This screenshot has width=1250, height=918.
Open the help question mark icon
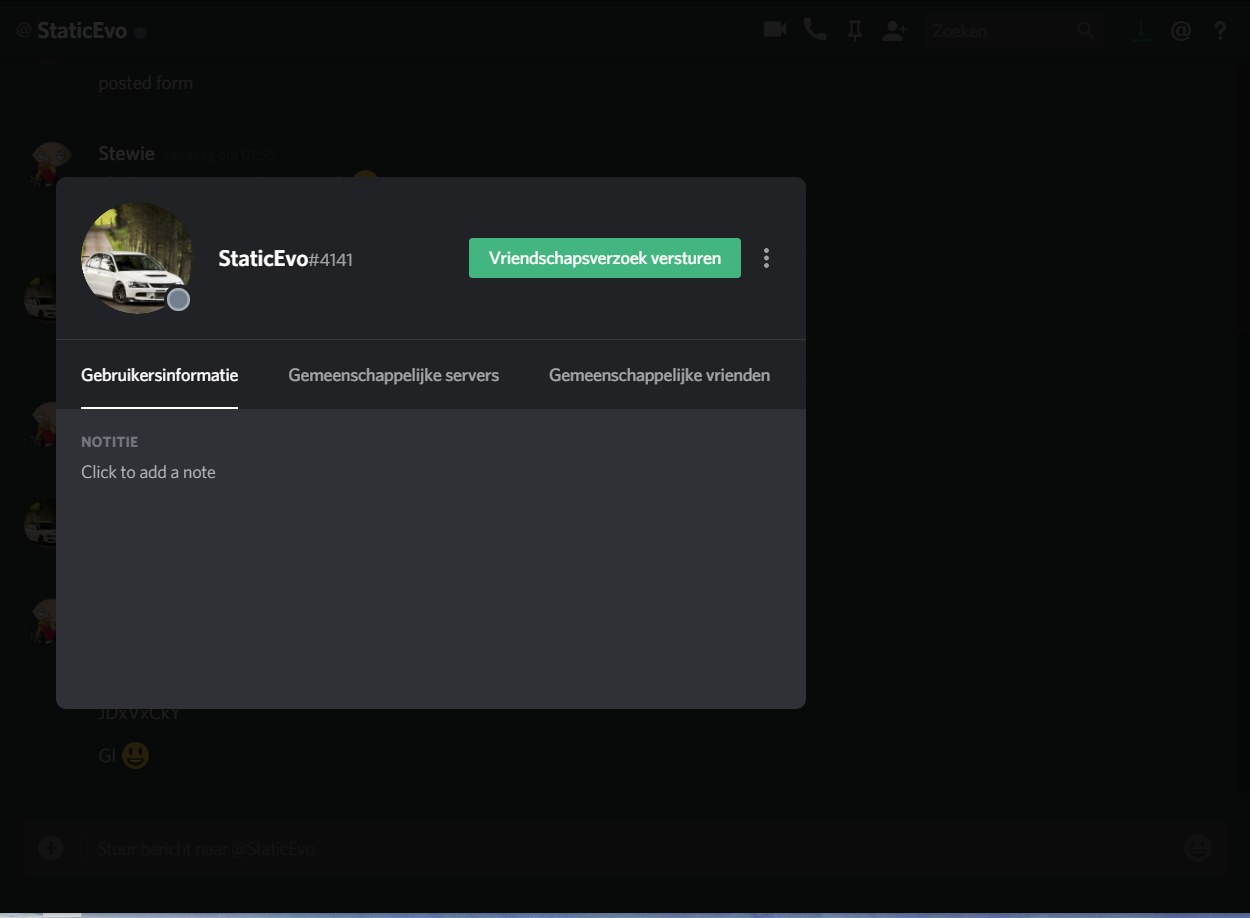[x=1220, y=31]
